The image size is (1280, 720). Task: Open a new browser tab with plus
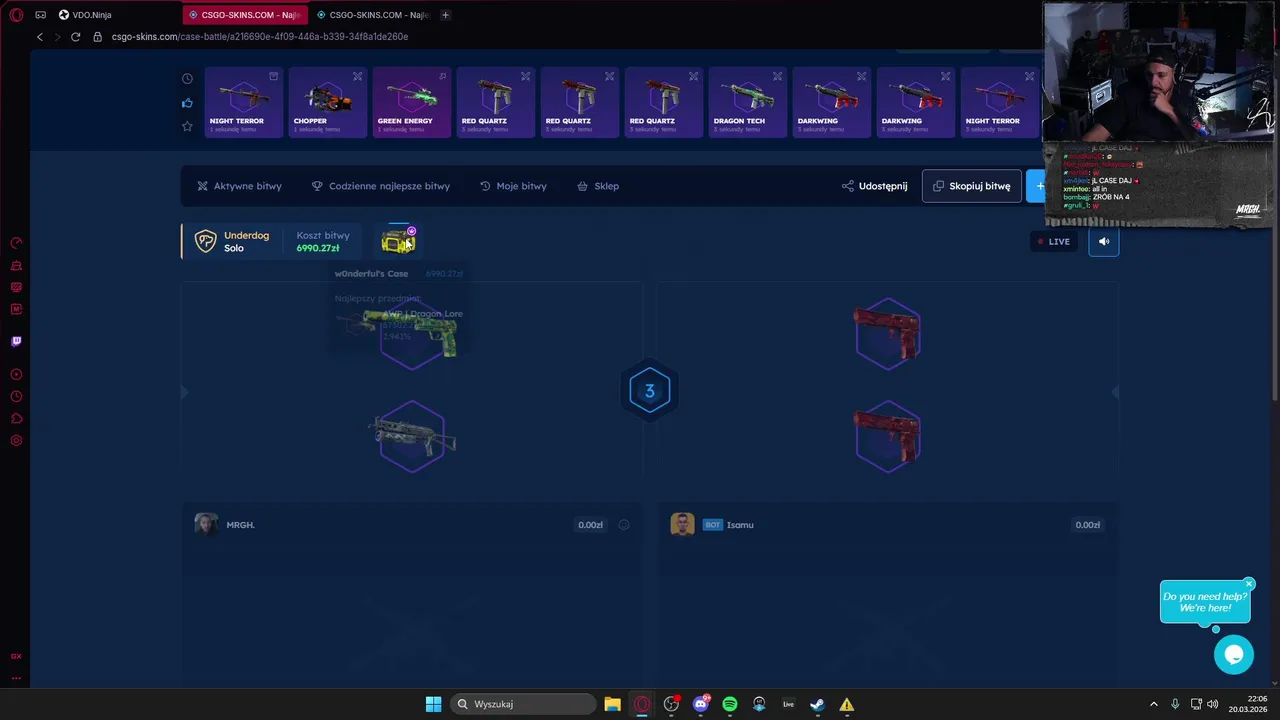point(445,15)
